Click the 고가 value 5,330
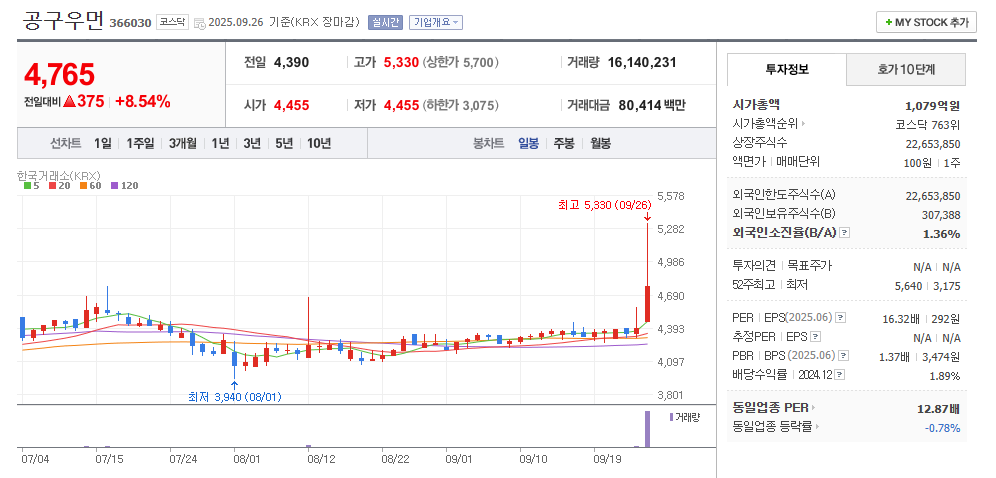Image resolution: width=996 pixels, height=478 pixels. tap(401, 62)
